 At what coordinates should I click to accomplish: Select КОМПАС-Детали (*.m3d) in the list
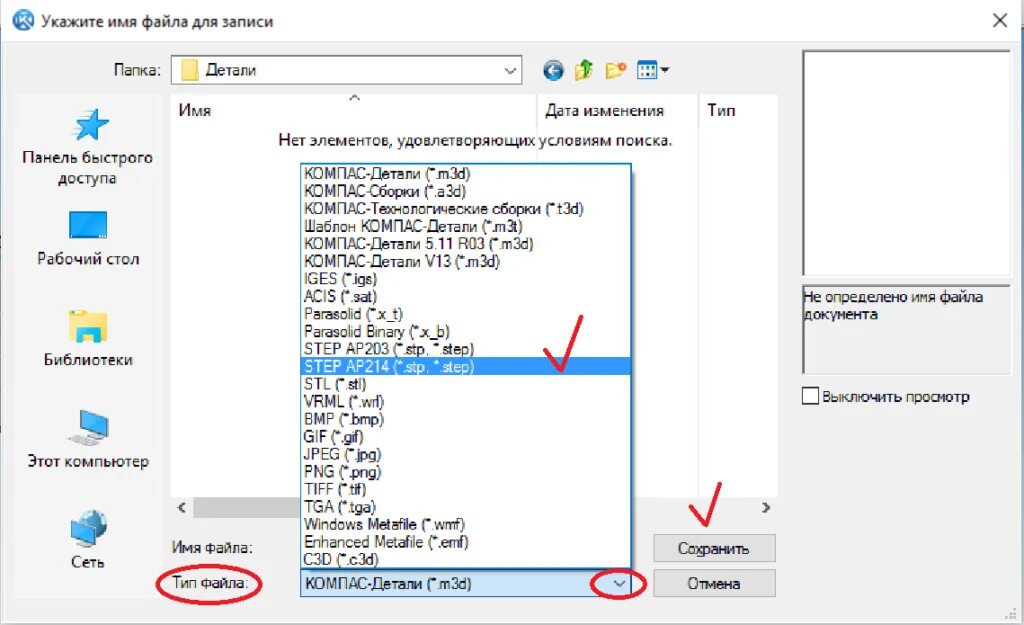click(x=466, y=174)
